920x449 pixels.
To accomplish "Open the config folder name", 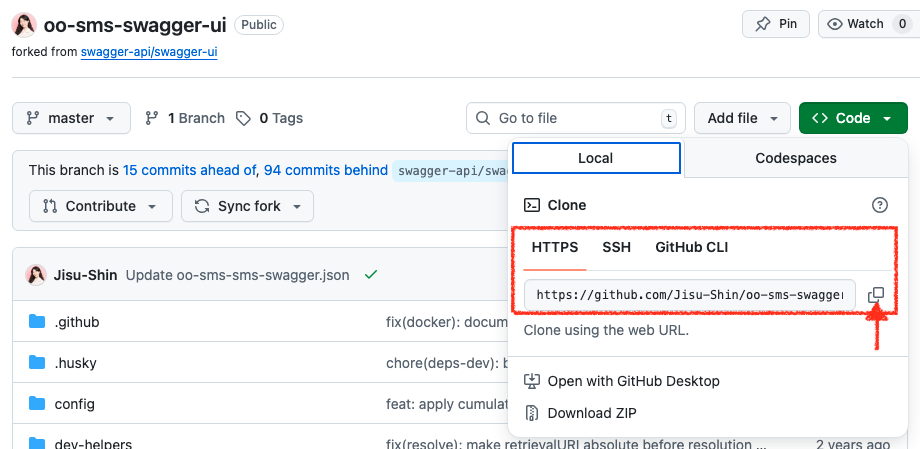I will [75, 404].
